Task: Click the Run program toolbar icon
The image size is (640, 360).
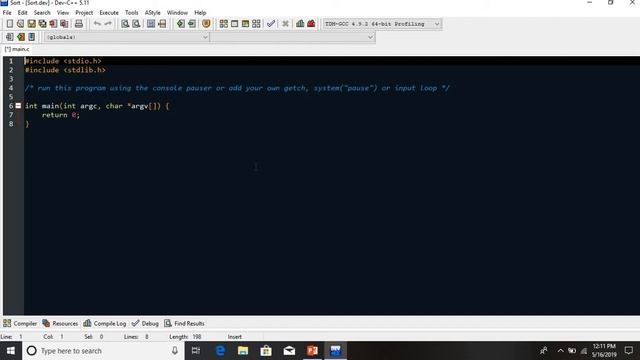Action: click(x=235, y=24)
